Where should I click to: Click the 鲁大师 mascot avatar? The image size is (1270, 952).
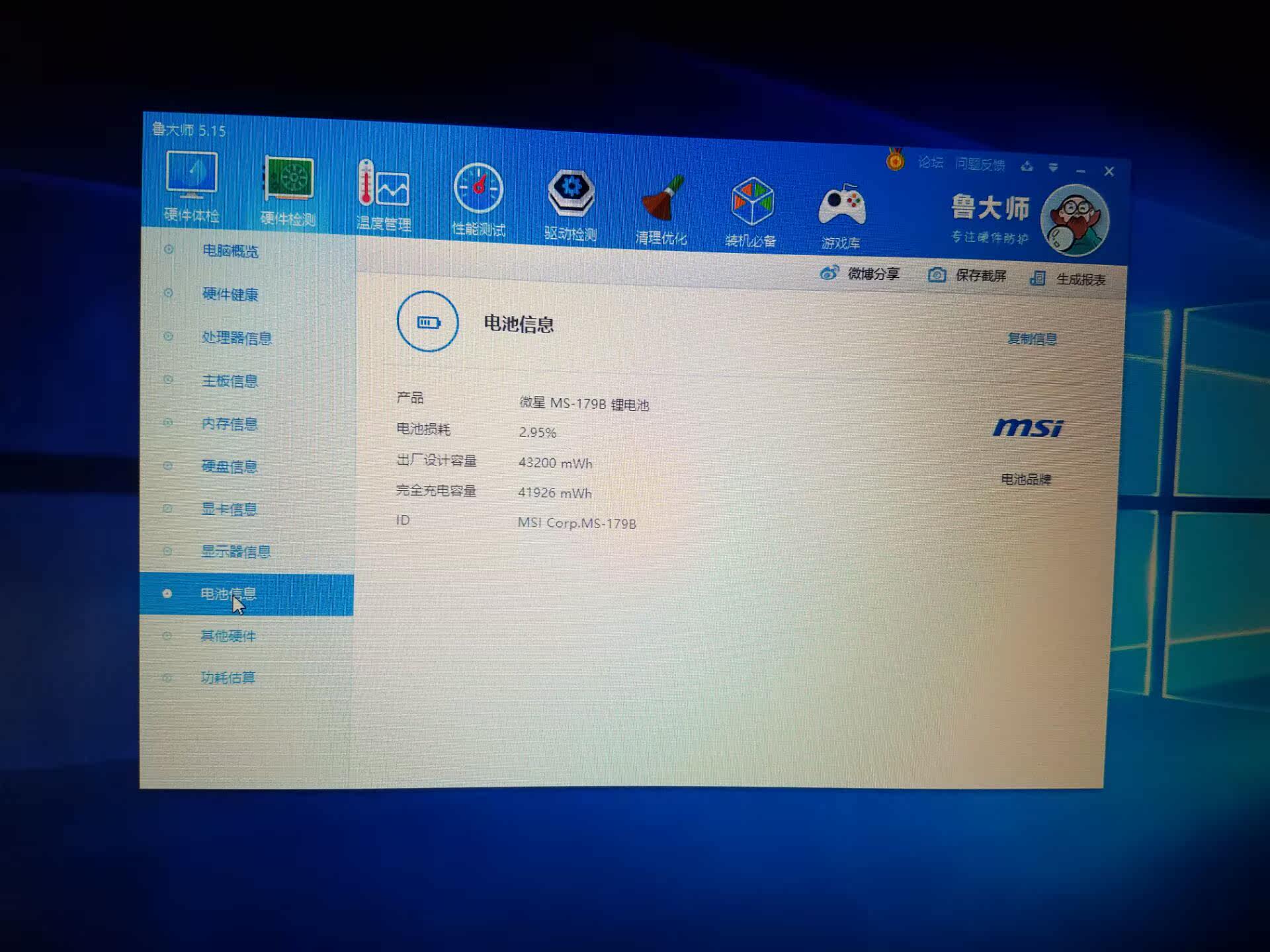(1074, 221)
